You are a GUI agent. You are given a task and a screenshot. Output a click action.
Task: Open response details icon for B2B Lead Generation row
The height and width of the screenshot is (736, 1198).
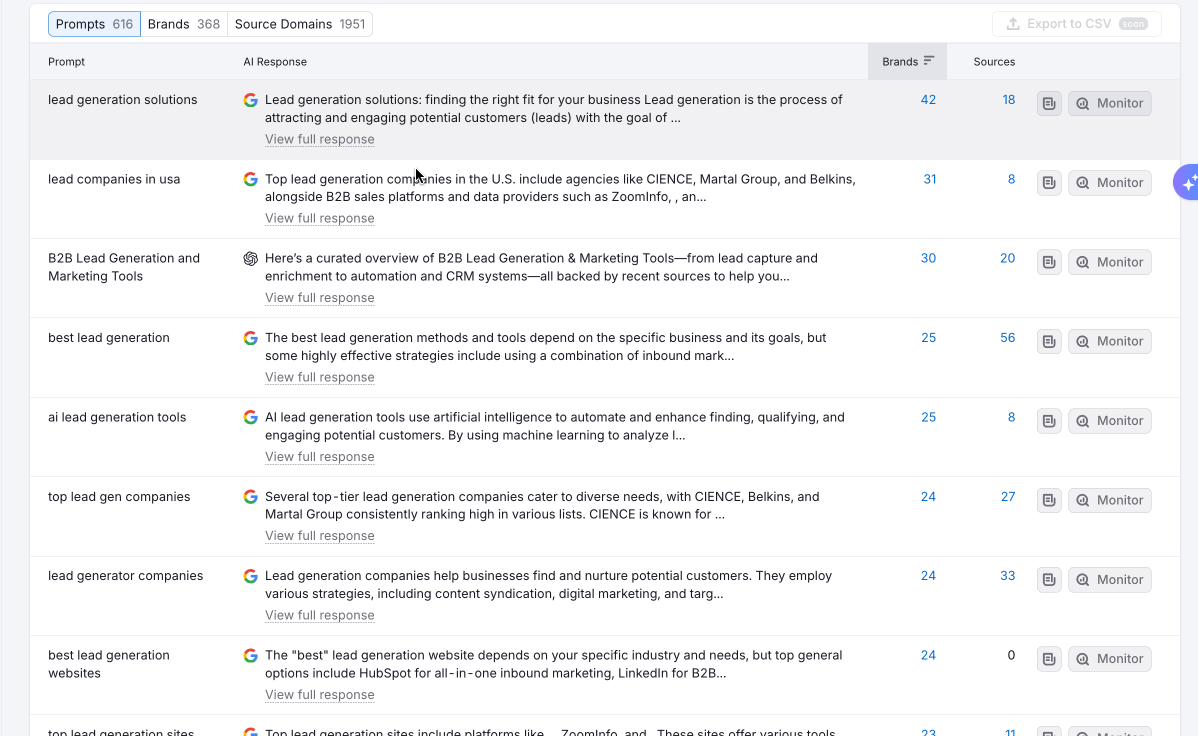[x=1049, y=262]
